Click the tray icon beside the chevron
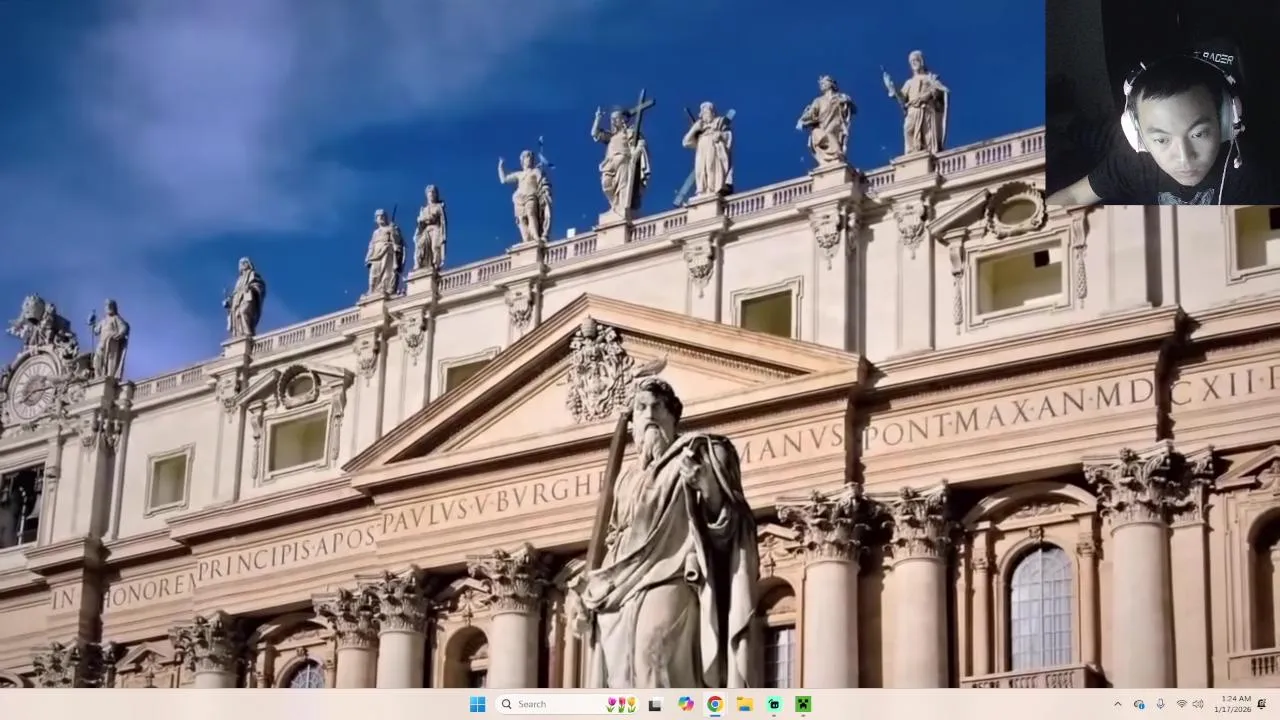Viewport: 1280px width, 720px height. coord(1139,704)
